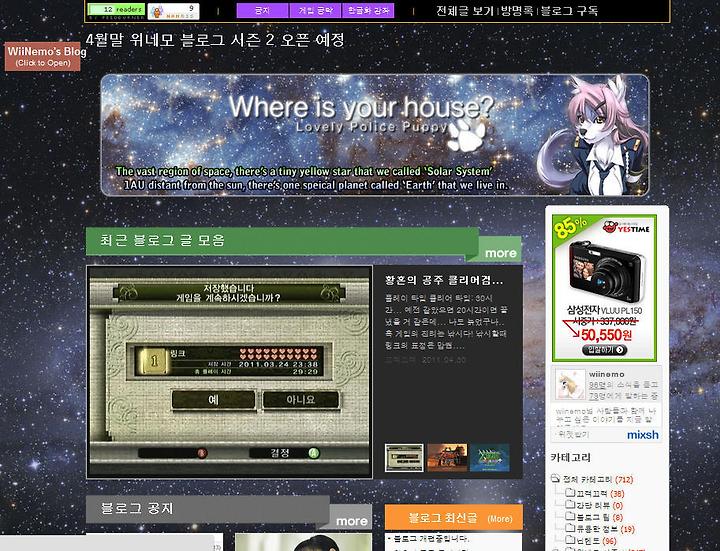Image resolution: width=720 pixels, height=551 pixels.
Task: Click the post excerpt text under the title
Action: click(446, 321)
